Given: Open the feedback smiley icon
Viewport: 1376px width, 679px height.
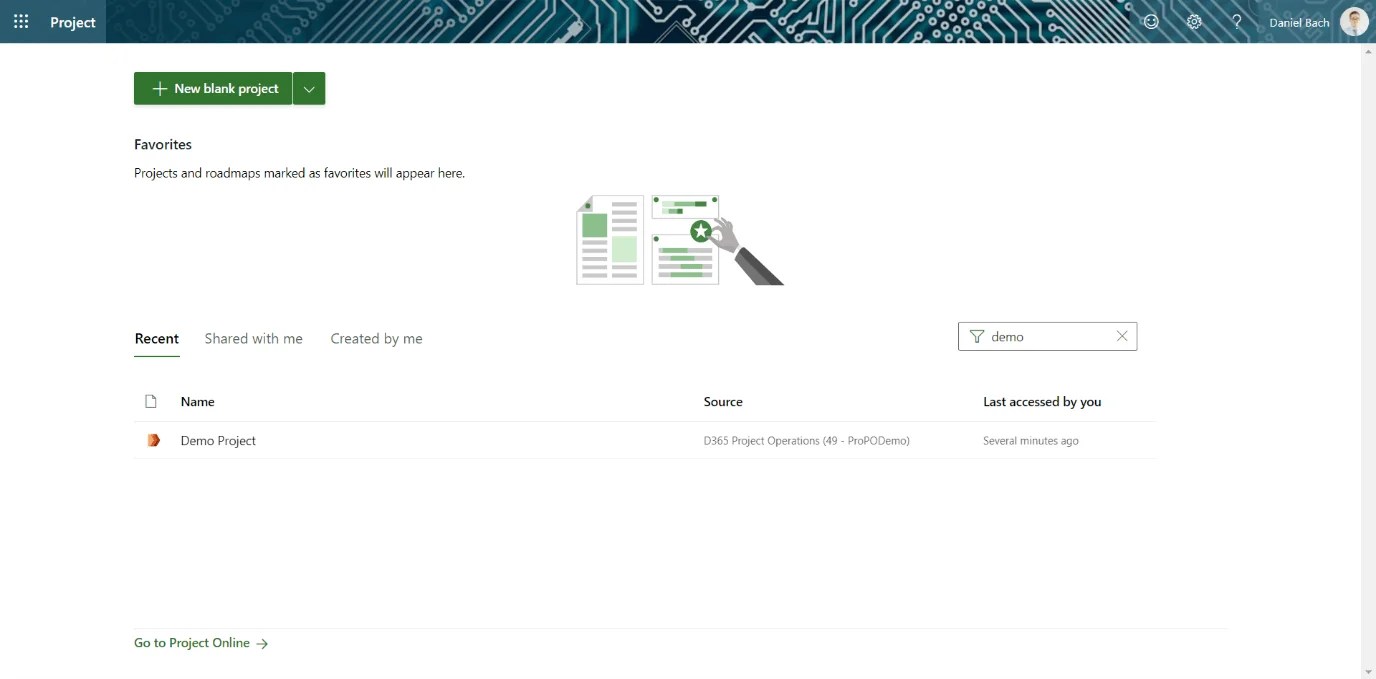Looking at the screenshot, I should point(1151,22).
